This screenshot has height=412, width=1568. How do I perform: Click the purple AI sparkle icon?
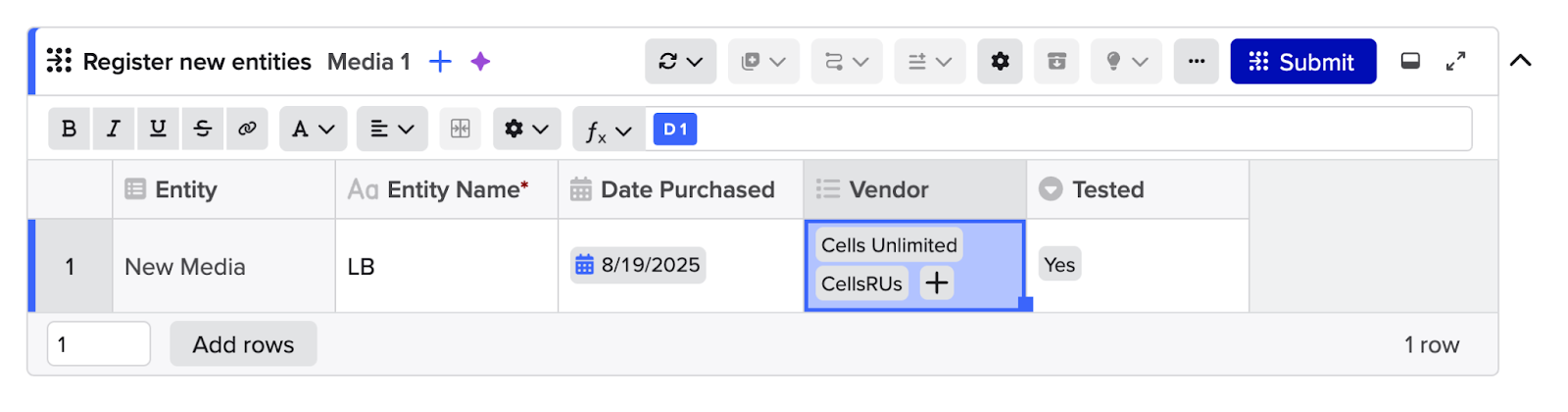tap(480, 62)
